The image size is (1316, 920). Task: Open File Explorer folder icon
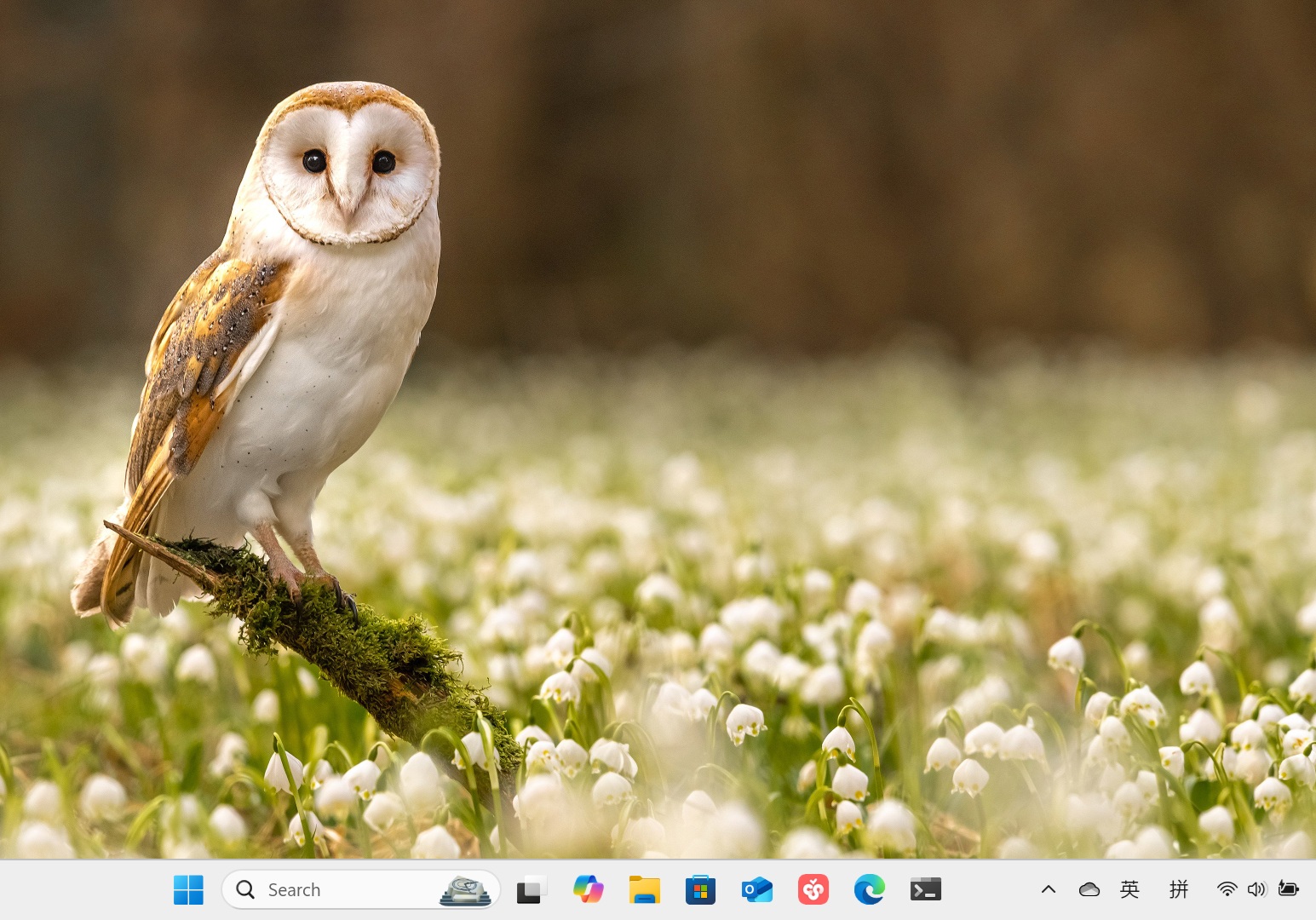645,890
